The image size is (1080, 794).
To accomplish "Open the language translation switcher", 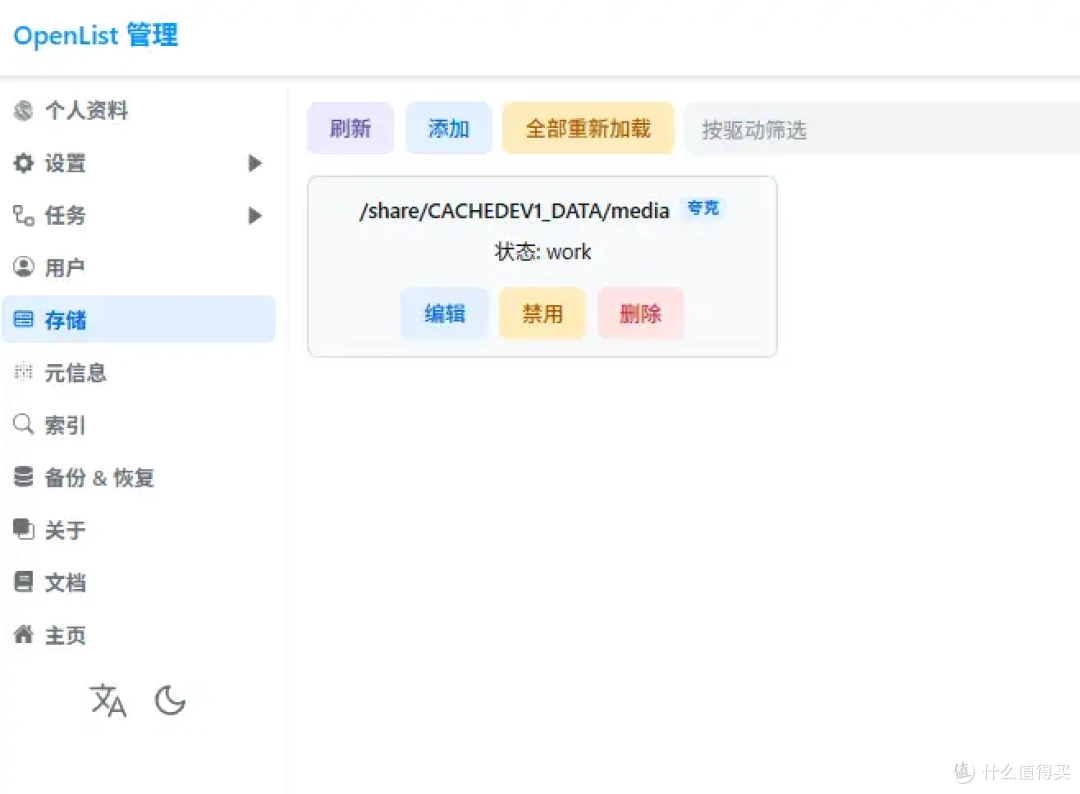I will coord(108,700).
